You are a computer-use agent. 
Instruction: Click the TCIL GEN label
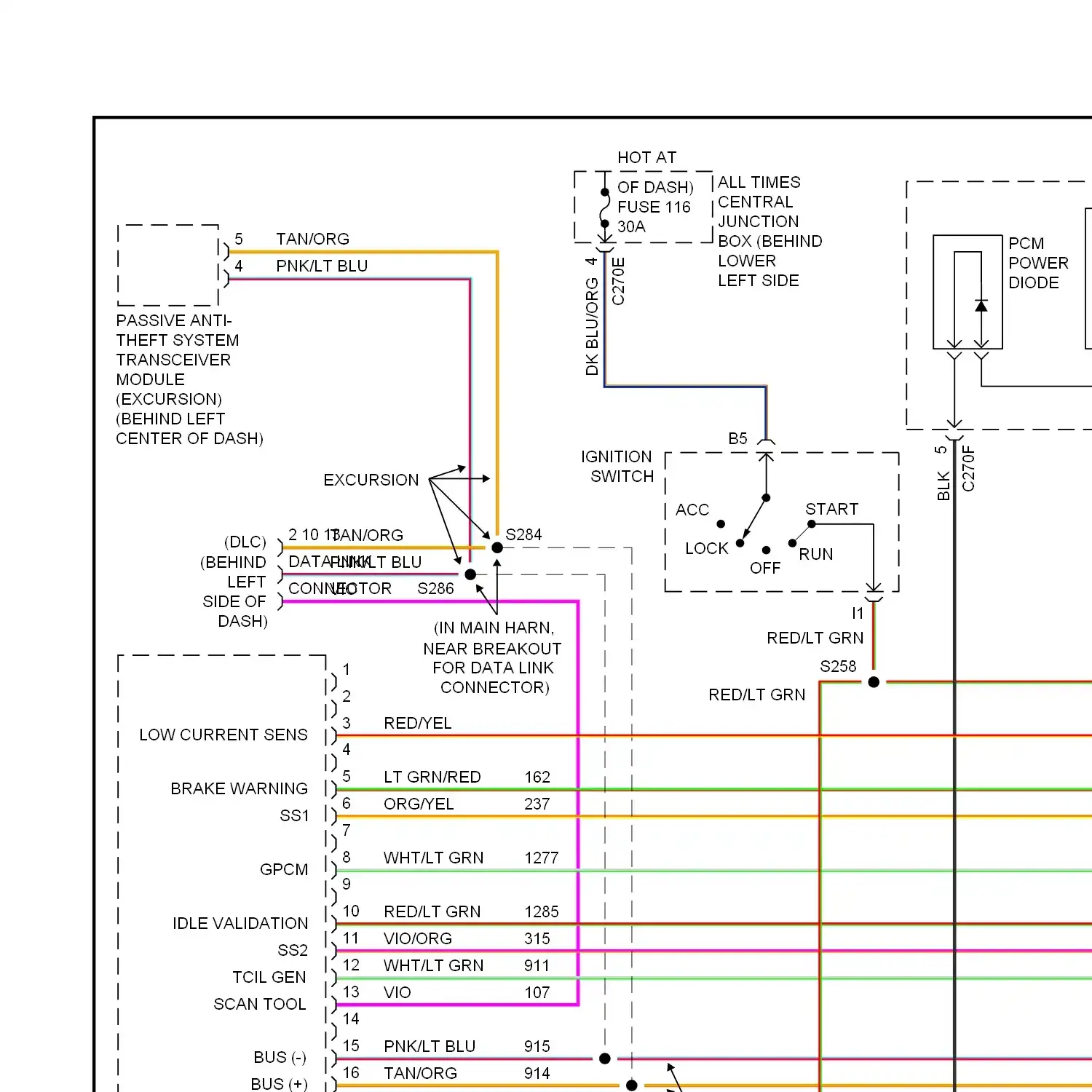[269, 978]
